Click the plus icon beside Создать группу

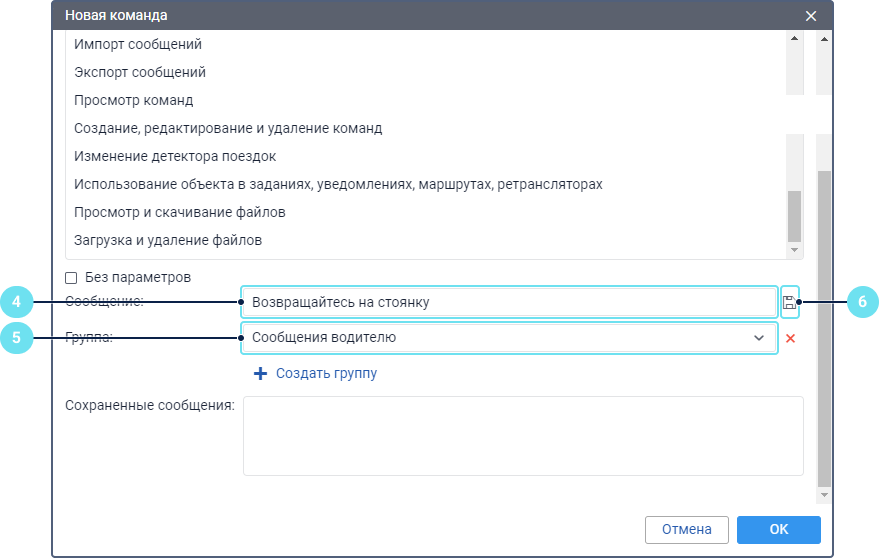261,374
